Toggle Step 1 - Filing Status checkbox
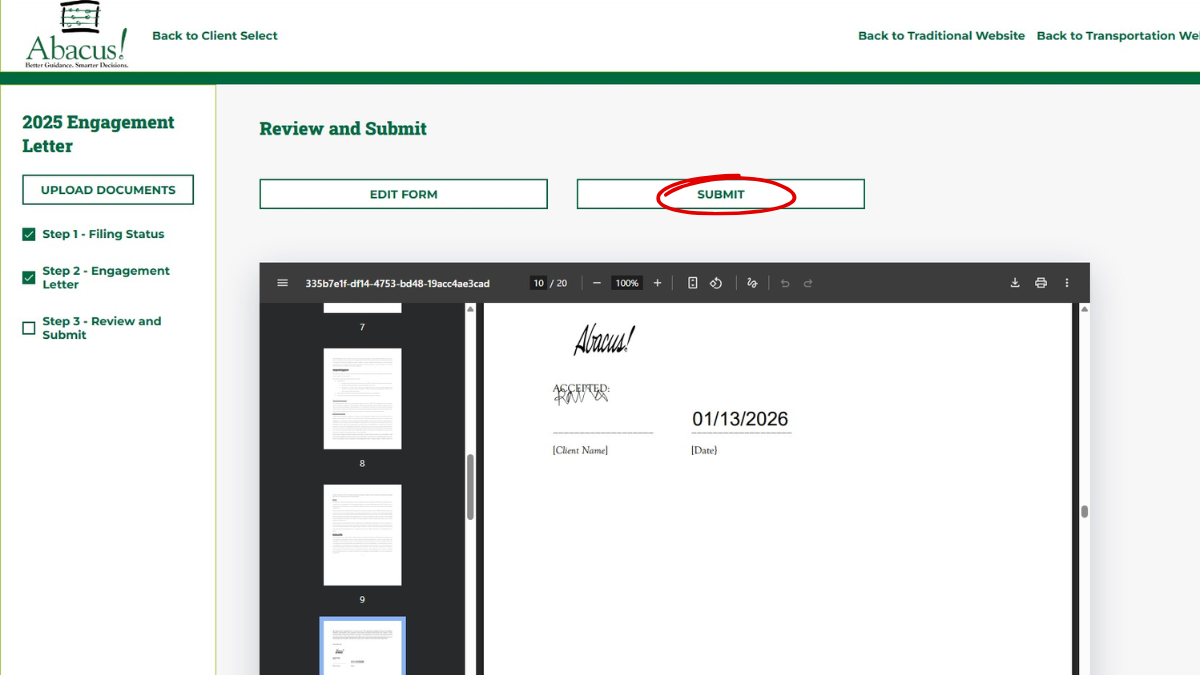The image size is (1200, 675). (29, 234)
